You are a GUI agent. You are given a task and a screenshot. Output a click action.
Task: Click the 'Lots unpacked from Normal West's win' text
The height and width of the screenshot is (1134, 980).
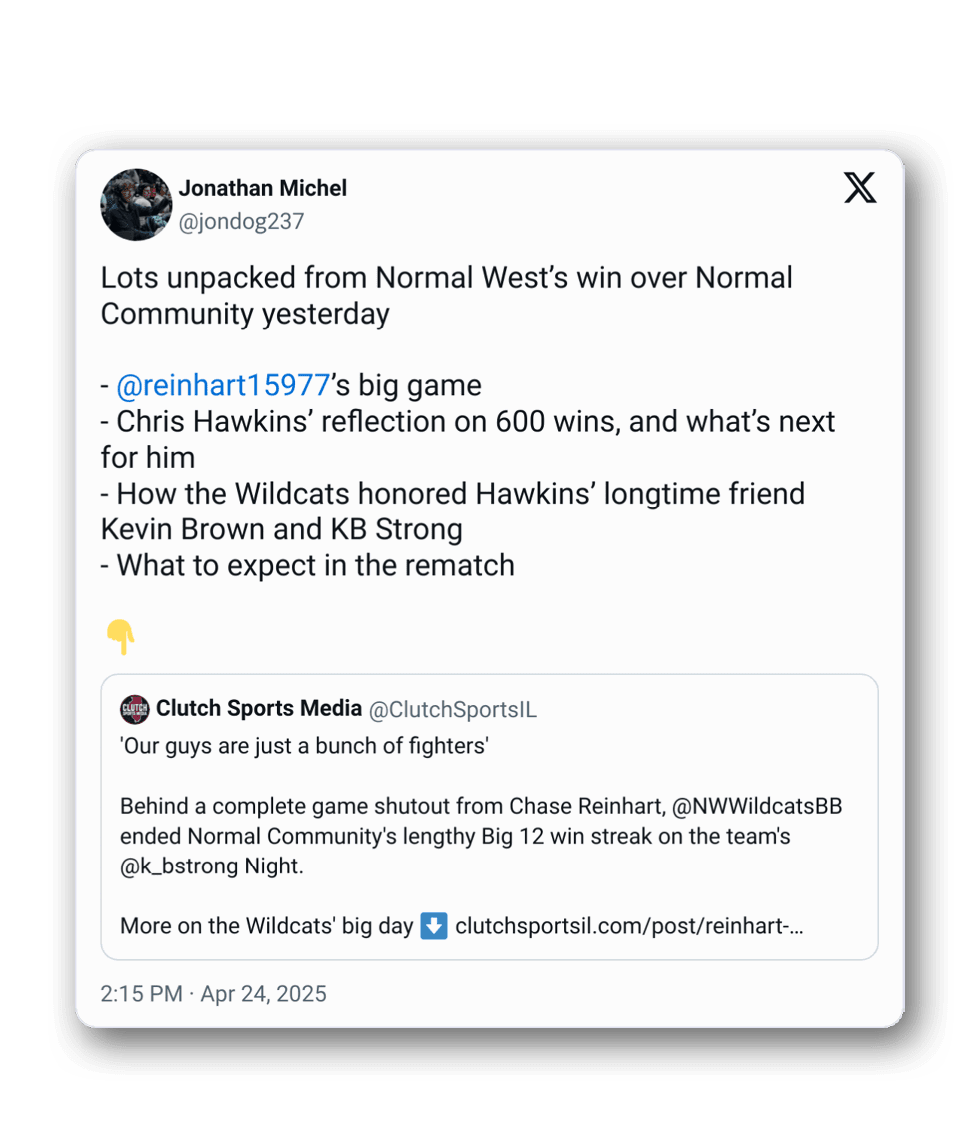(446, 277)
